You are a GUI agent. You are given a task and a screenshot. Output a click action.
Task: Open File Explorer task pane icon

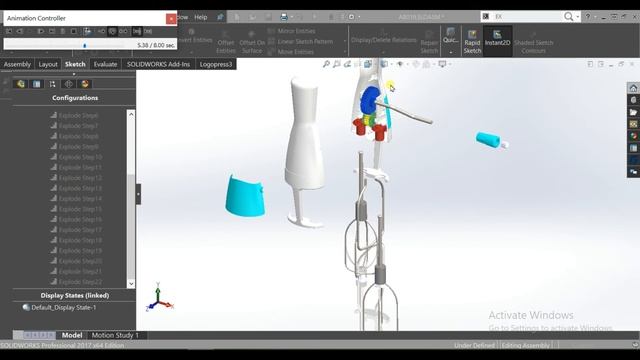[x=633, y=112]
